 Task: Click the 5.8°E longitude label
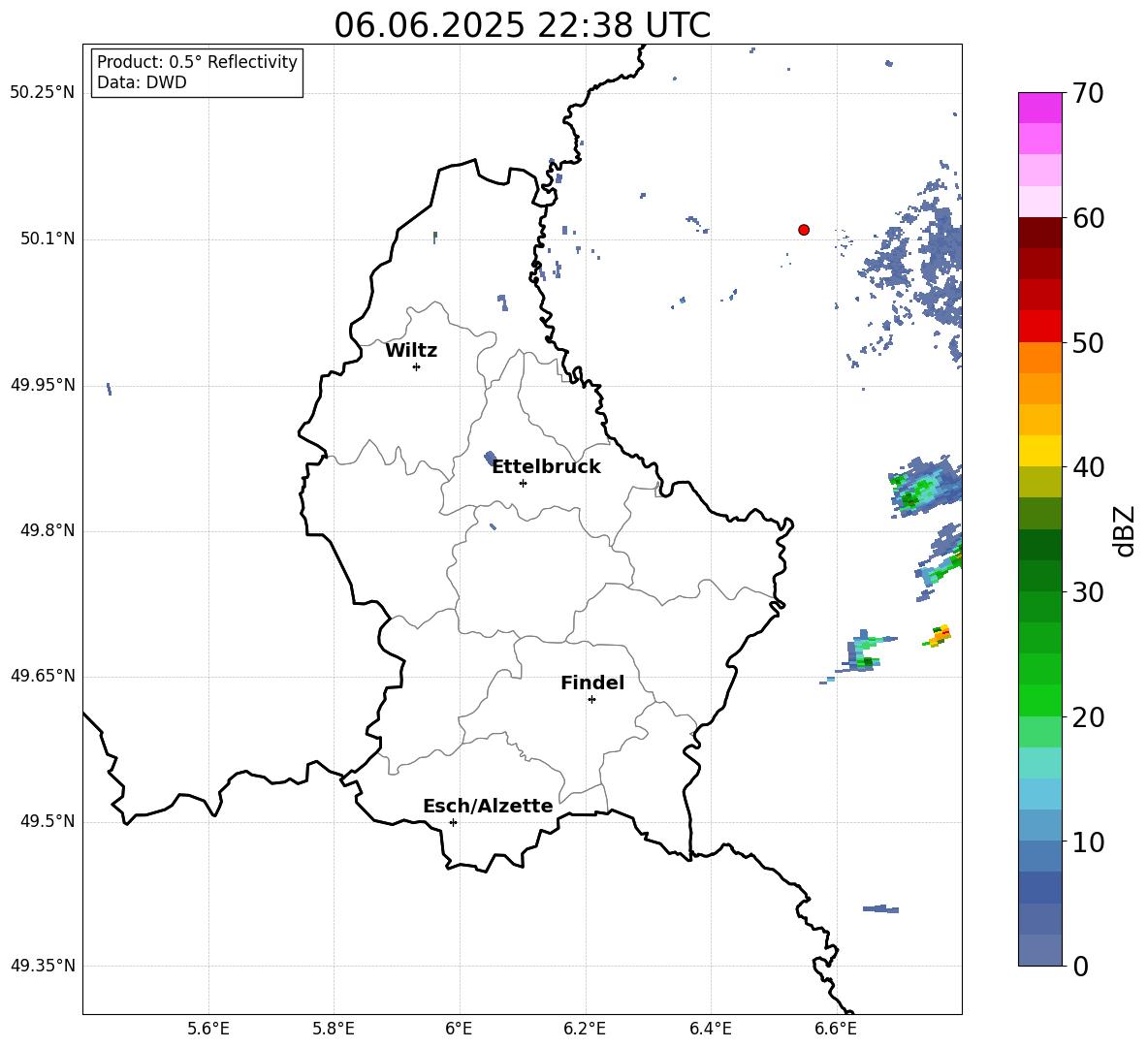334,1029
